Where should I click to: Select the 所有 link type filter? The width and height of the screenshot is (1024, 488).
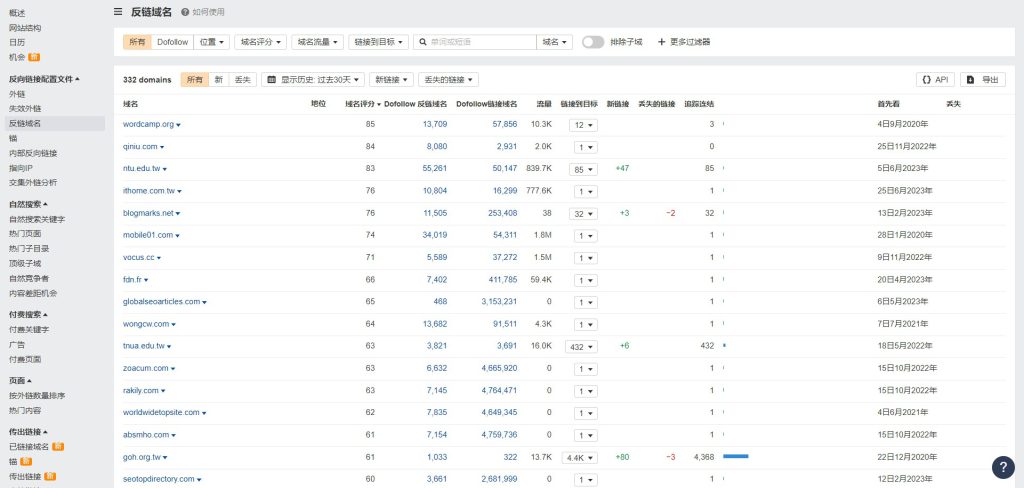(137, 42)
